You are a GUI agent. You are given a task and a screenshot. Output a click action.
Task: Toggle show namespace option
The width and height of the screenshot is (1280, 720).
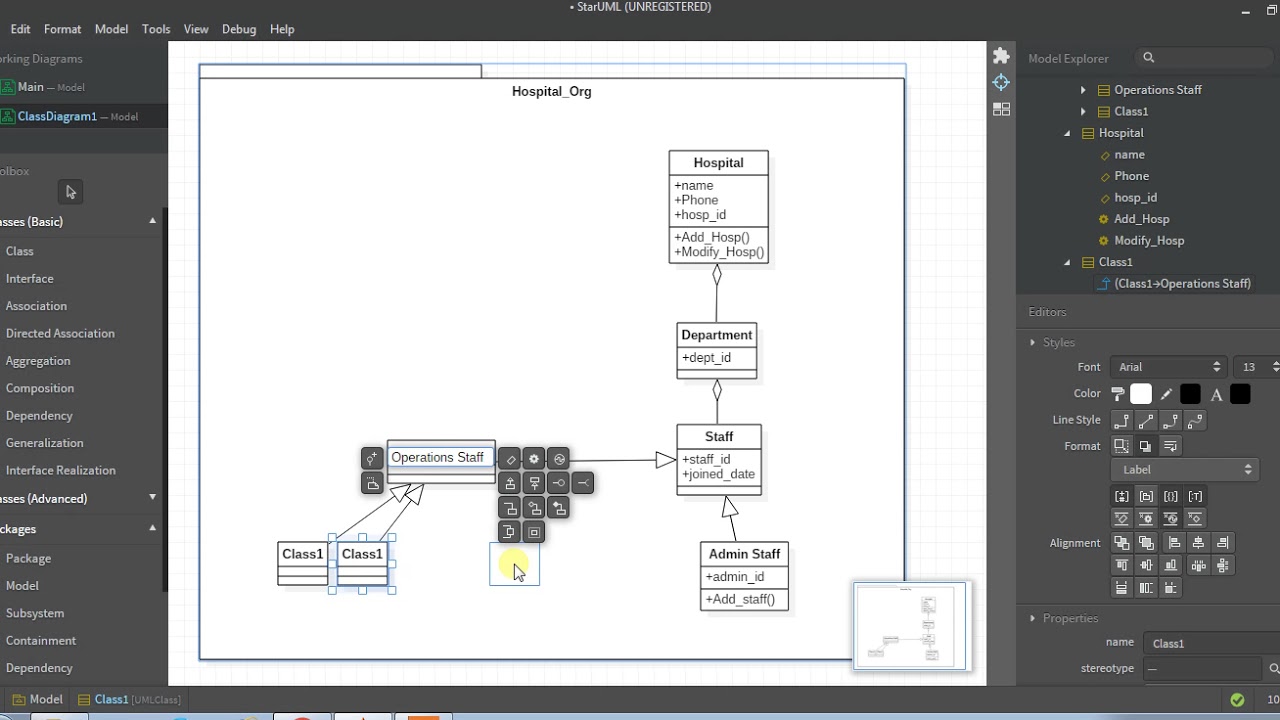(1146, 496)
